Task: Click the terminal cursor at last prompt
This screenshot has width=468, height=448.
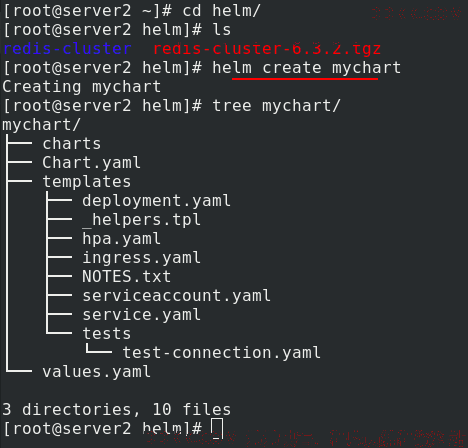Action: coord(217,429)
